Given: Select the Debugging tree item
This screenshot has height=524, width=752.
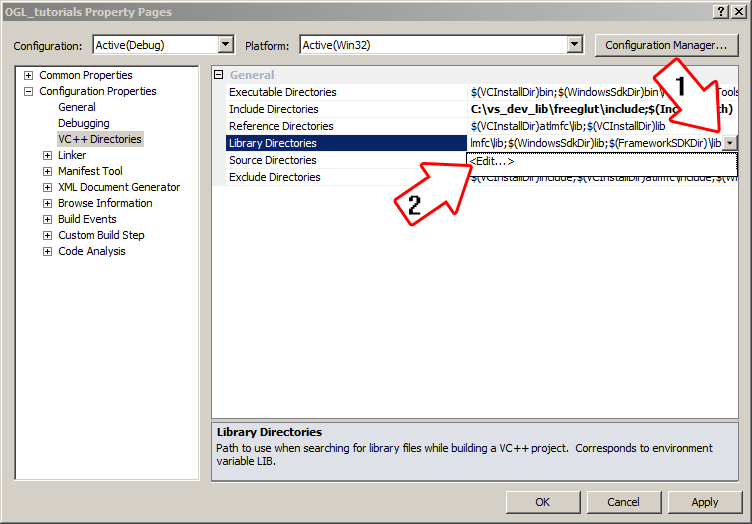Looking at the screenshot, I should click(x=83, y=123).
